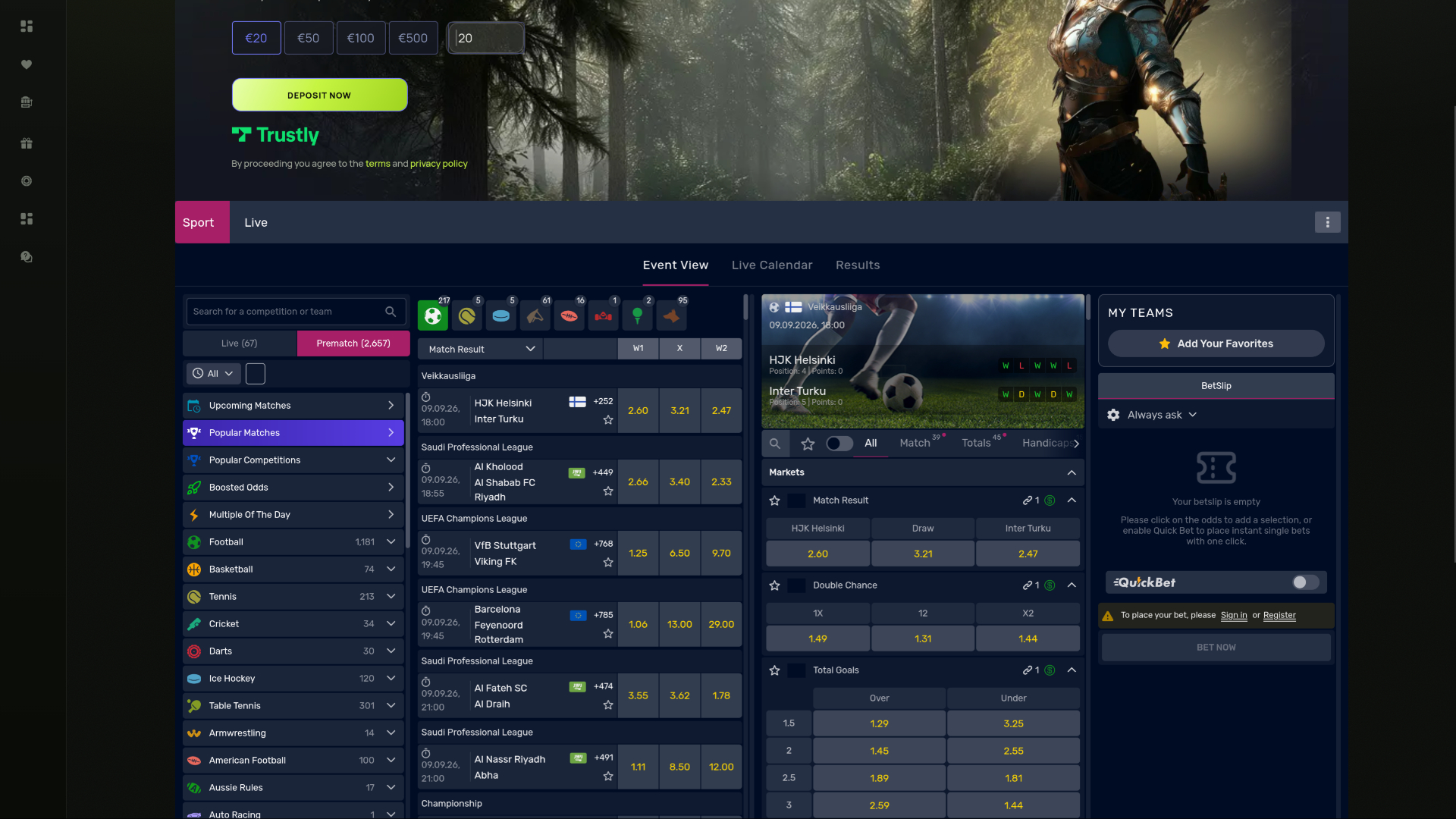
Task: Open the Match Result market dropdown
Action: (x=480, y=349)
